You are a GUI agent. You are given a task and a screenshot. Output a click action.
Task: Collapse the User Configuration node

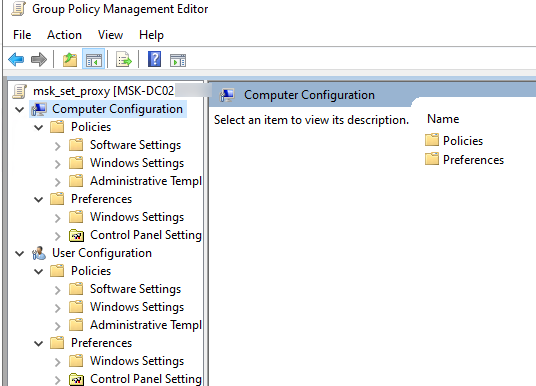tap(20, 254)
